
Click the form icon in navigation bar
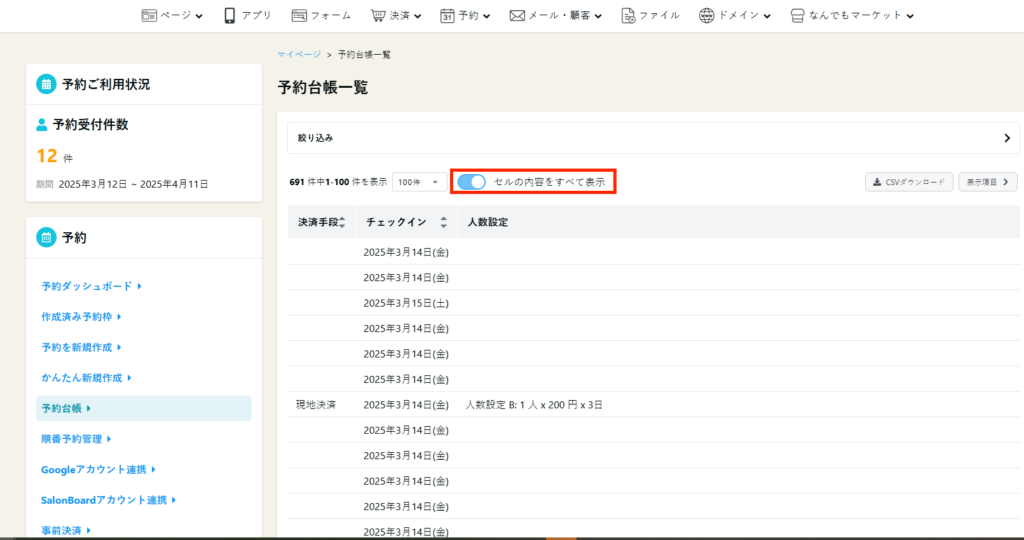click(x=299, y=15)
